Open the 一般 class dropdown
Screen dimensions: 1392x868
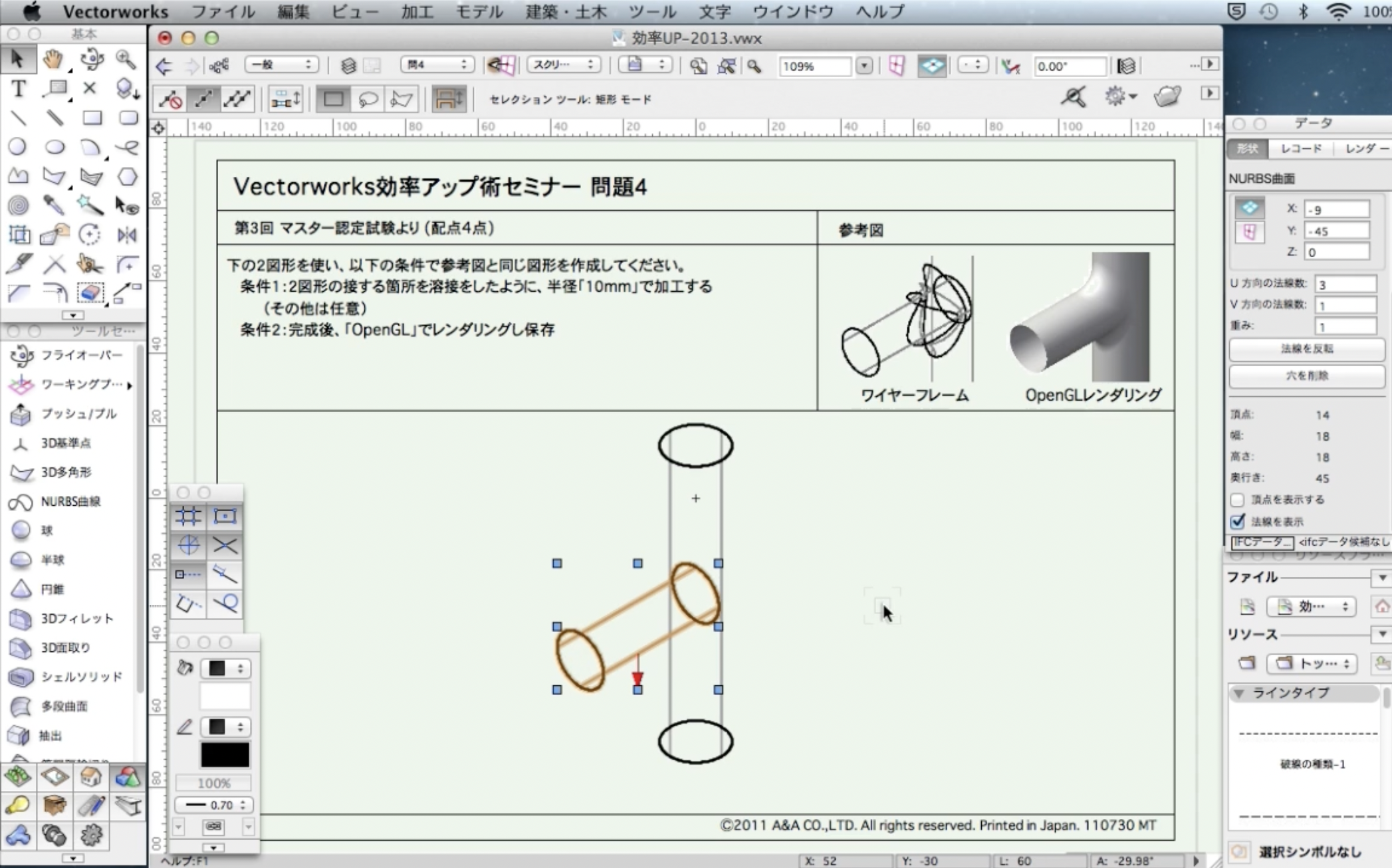281,64
